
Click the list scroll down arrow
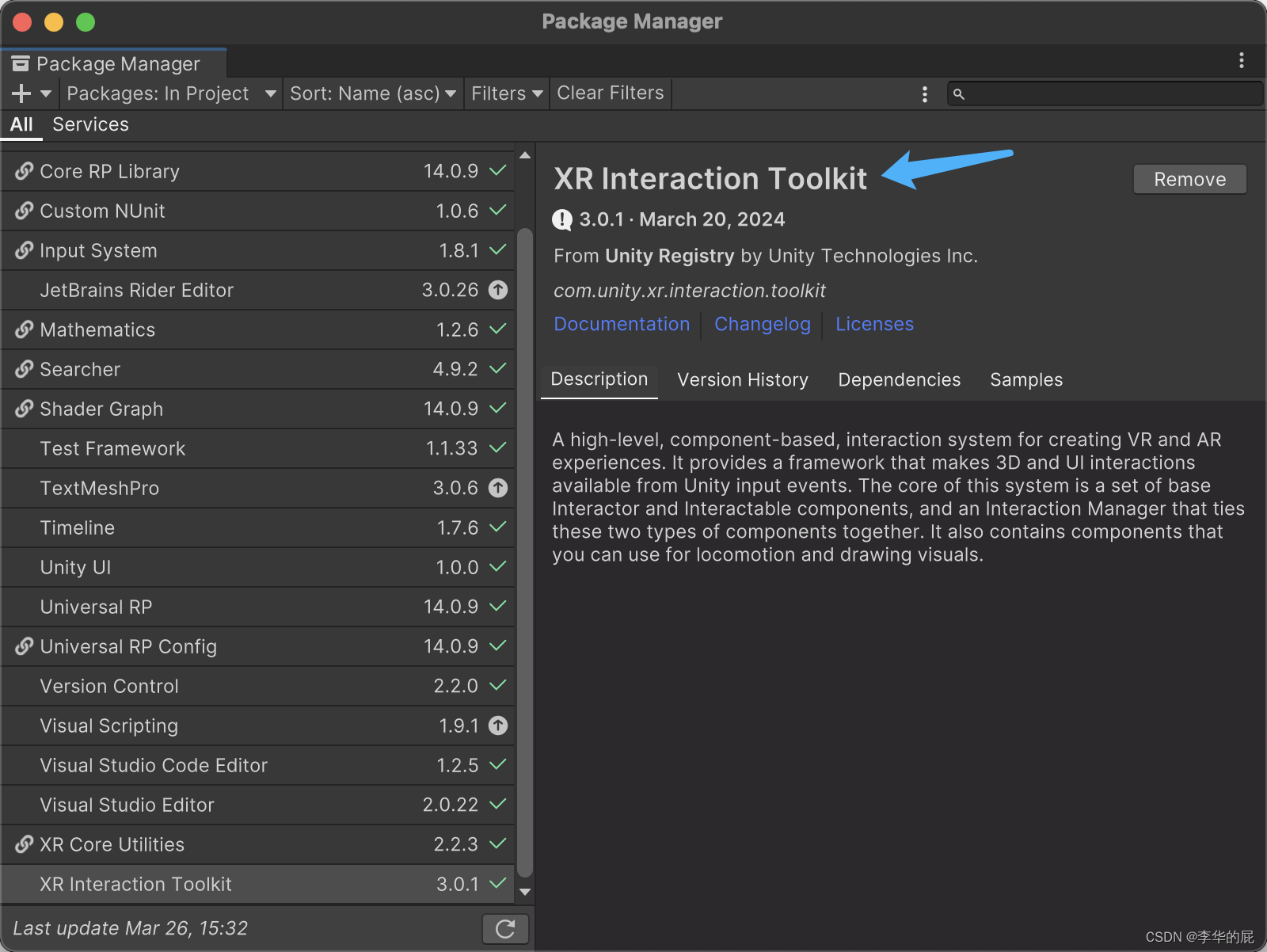point(525,892)
